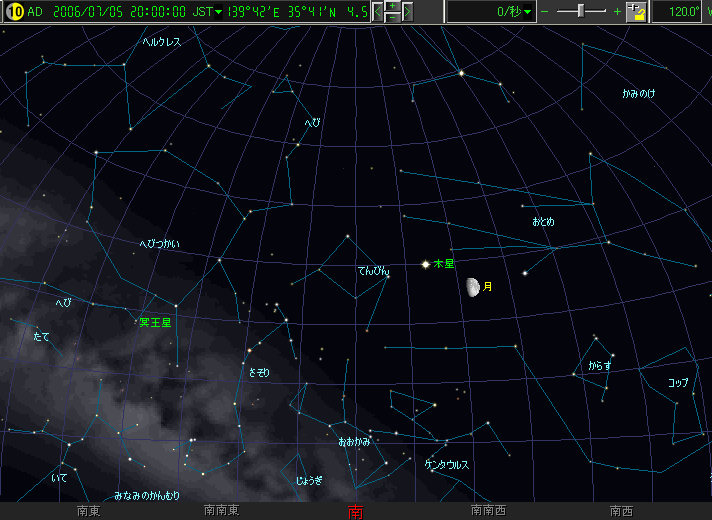The image size is (712, 520).
Task: Click the 120.0° field of view box
Action: click(682, 12)
